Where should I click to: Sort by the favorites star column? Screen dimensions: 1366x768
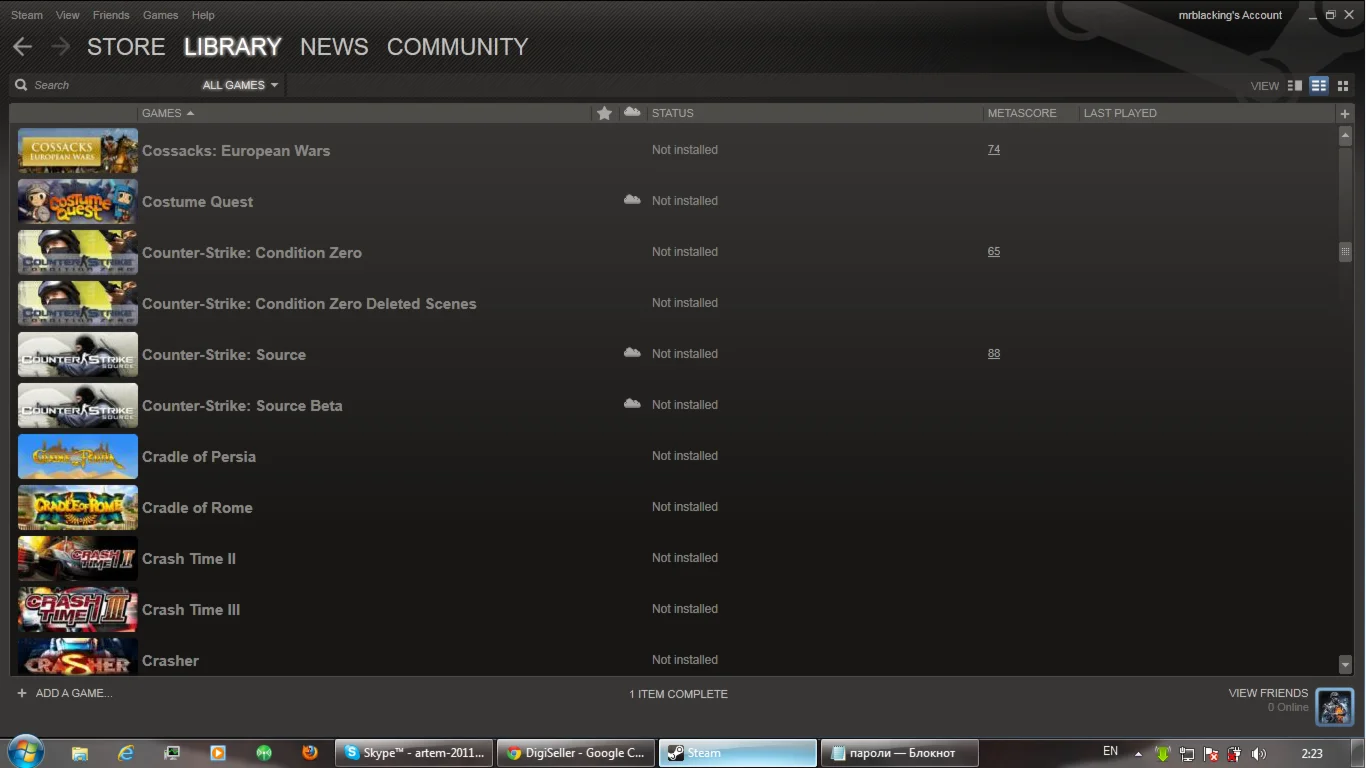[x=604, y=113]
